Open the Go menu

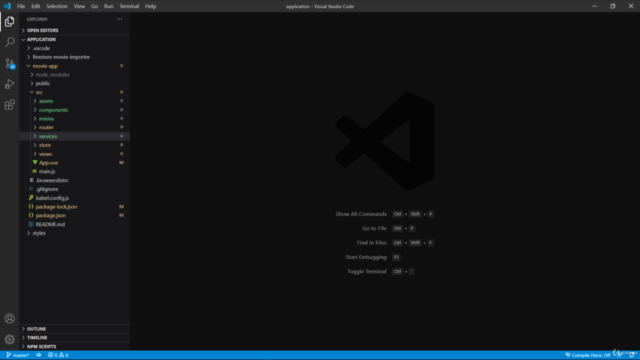coord(94,6)
